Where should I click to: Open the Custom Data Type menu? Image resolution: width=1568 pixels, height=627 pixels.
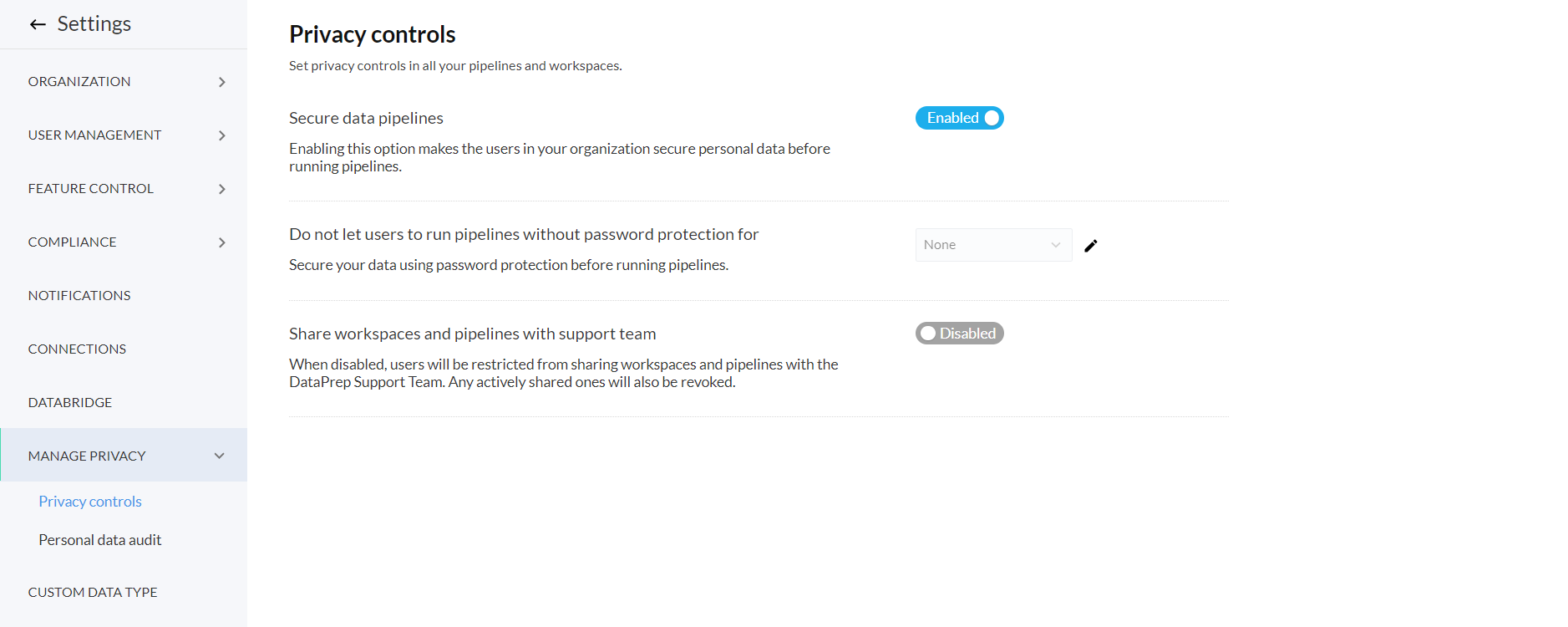(93, 592)
